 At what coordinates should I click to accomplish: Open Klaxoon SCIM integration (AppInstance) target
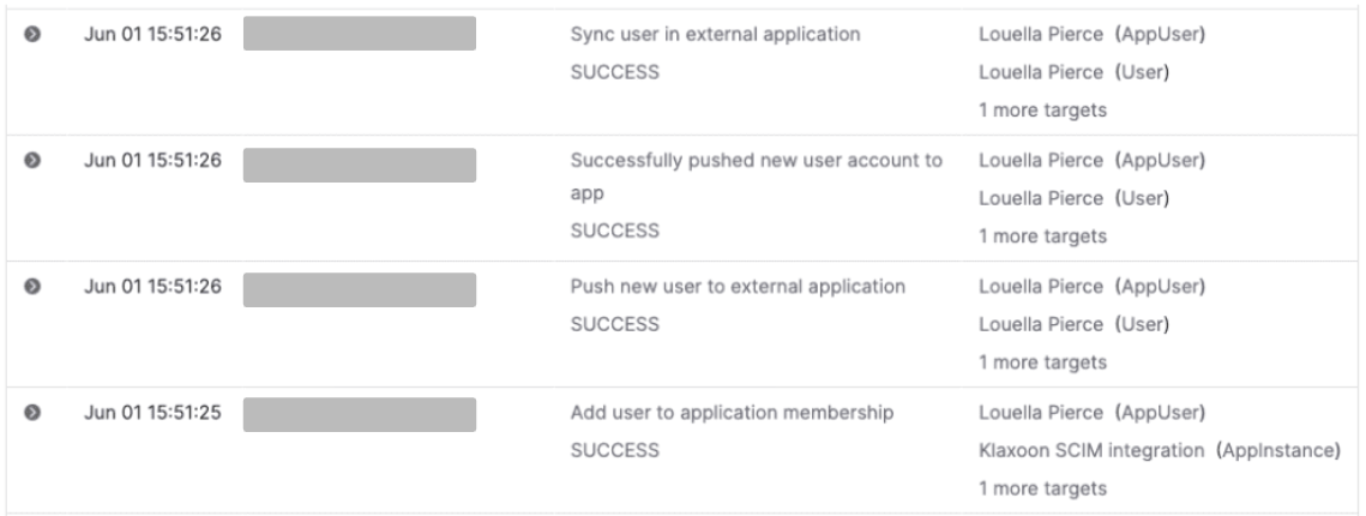(1159, 450)
